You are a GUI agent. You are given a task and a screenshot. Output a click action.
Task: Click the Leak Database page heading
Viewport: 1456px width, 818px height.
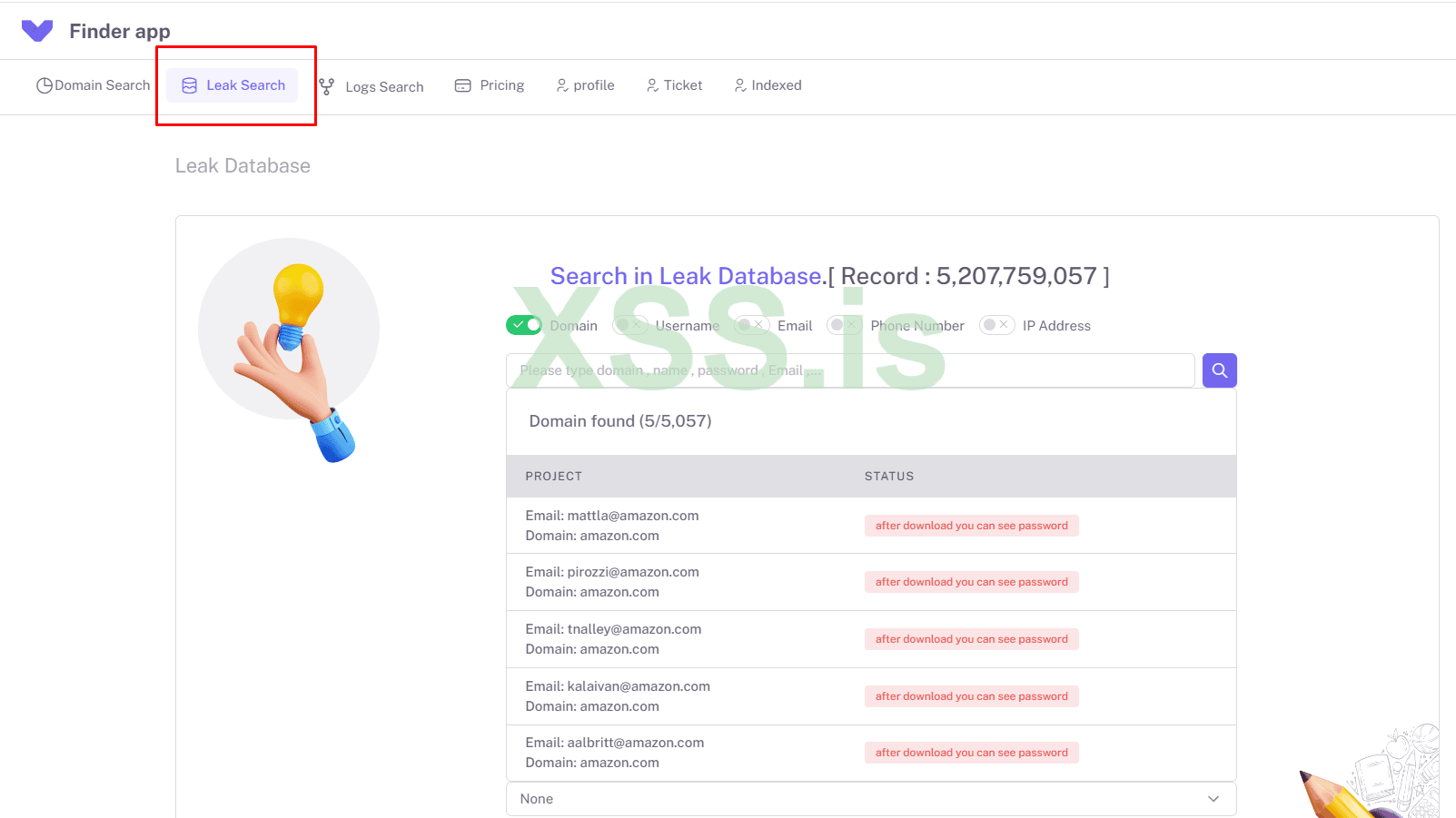point(243,166)
